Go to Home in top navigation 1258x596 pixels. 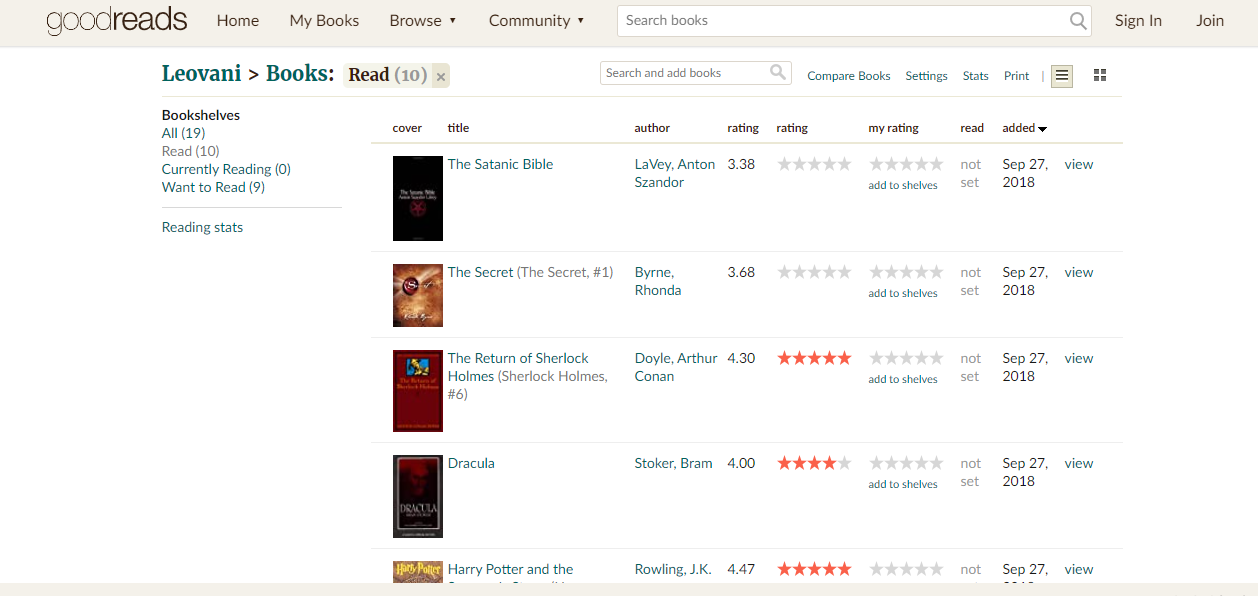tap(238, 20)
